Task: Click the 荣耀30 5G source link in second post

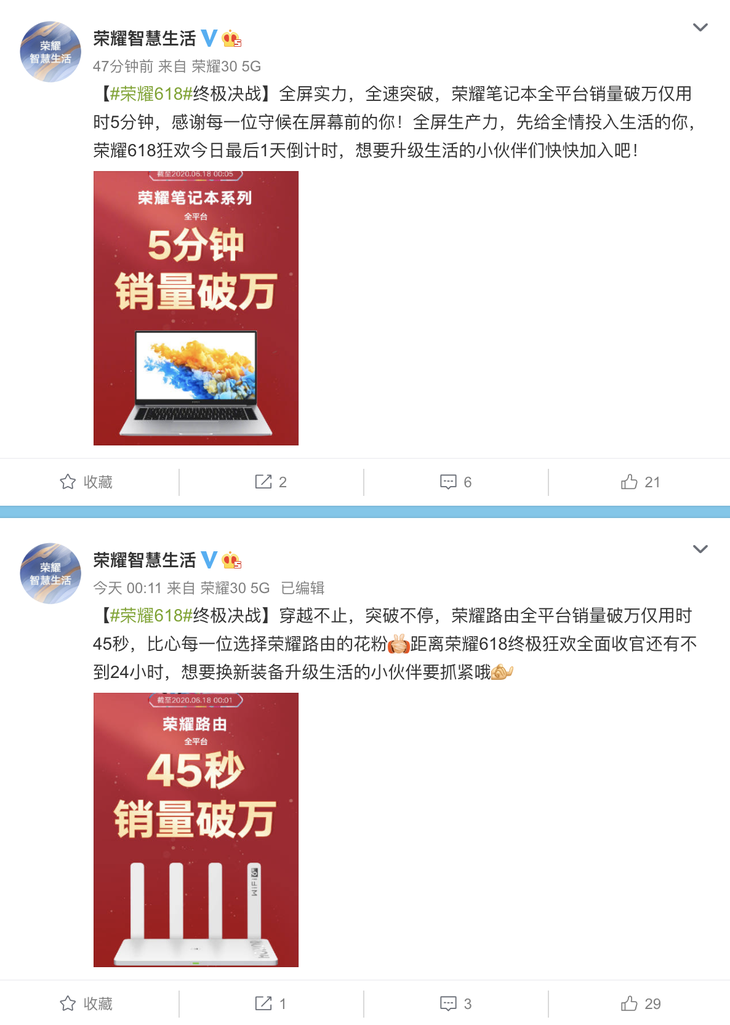Action: tap(235, 588)
